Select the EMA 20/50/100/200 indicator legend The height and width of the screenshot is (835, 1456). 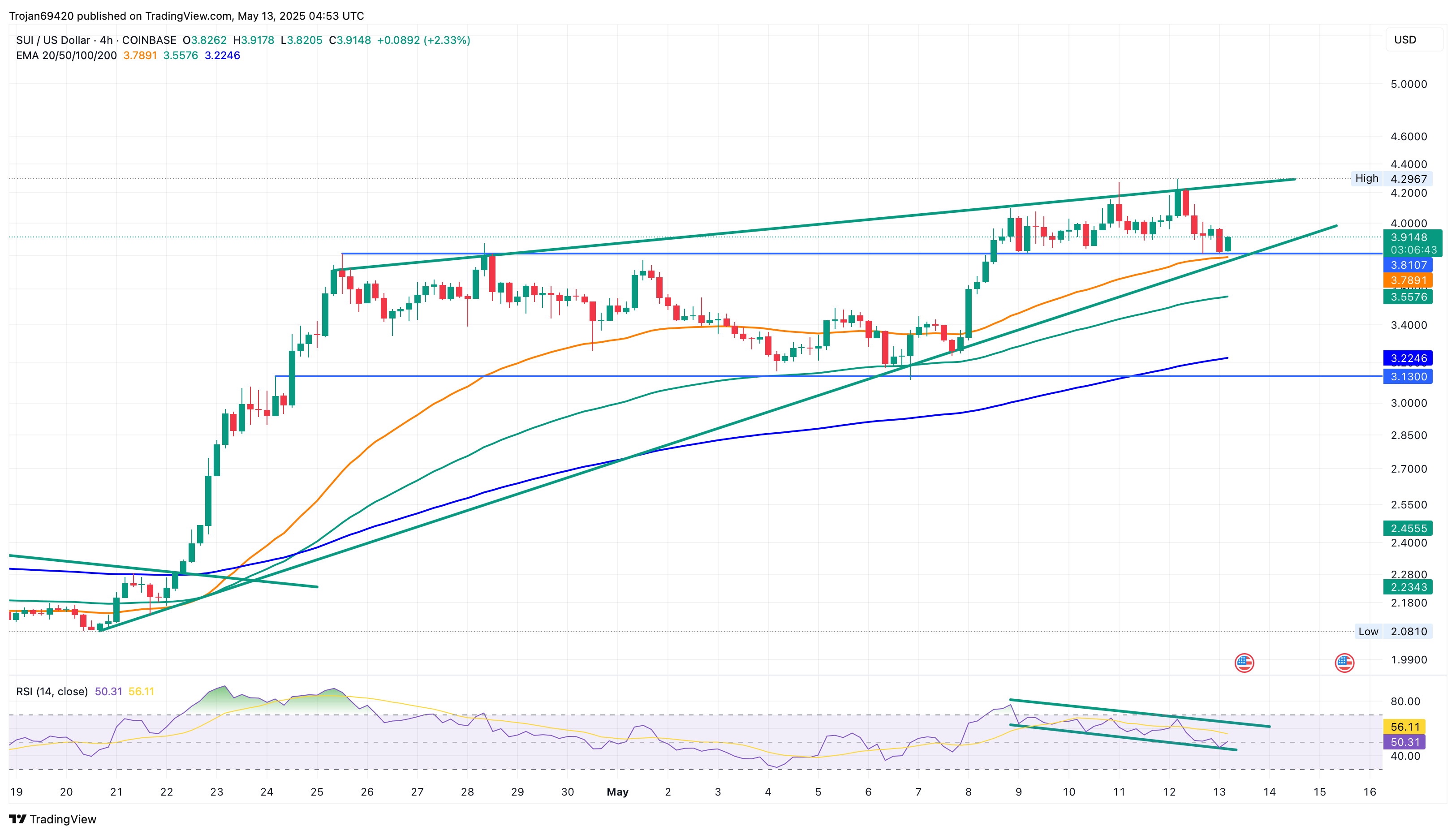point(66,56)
